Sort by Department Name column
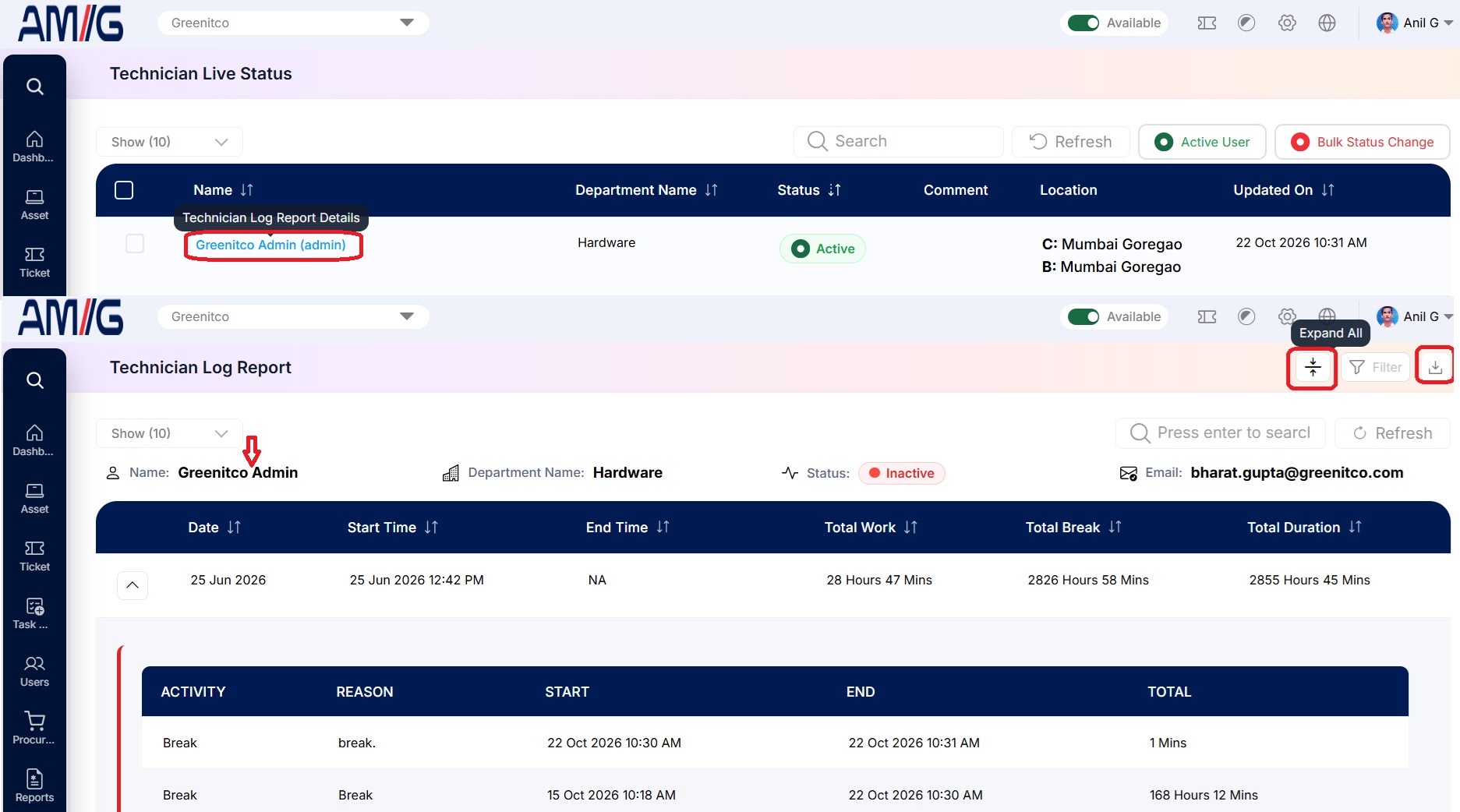The image size is (1460, 812). tap(711, 190)
